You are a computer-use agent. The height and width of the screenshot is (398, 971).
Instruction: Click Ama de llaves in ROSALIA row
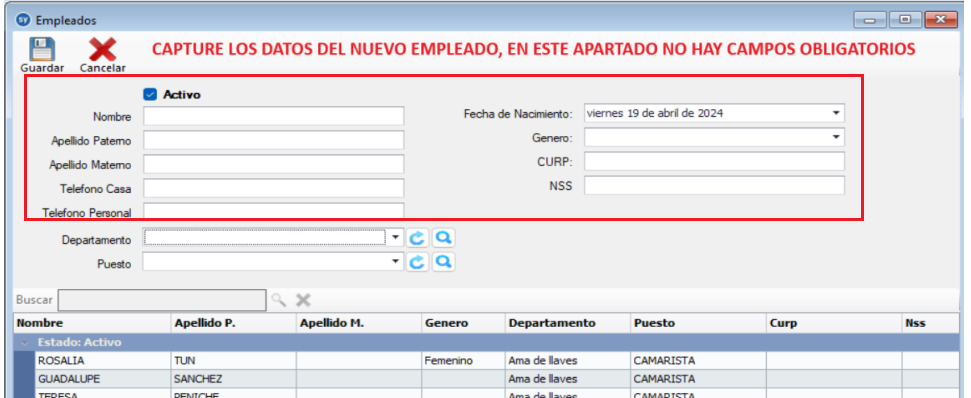pyautogui.click(x=568, y=360)
